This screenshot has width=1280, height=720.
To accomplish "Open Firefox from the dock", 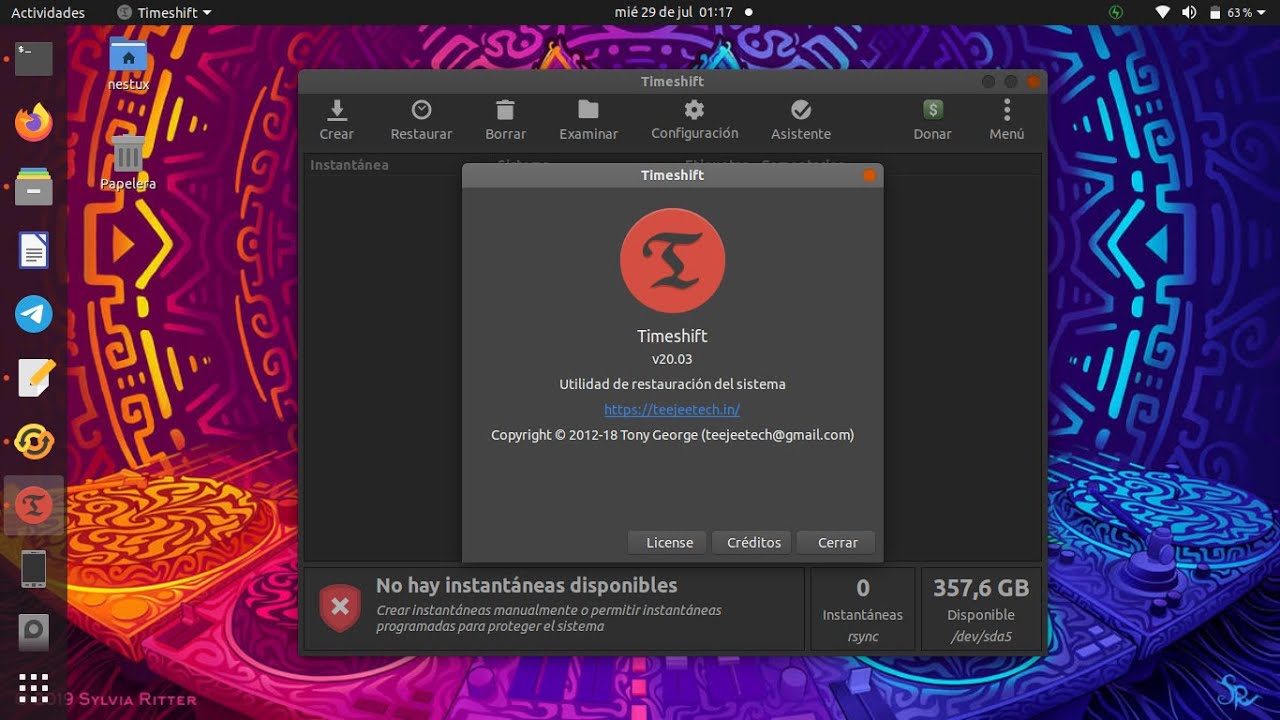I will pyautogui.click(x=33, y=123).
